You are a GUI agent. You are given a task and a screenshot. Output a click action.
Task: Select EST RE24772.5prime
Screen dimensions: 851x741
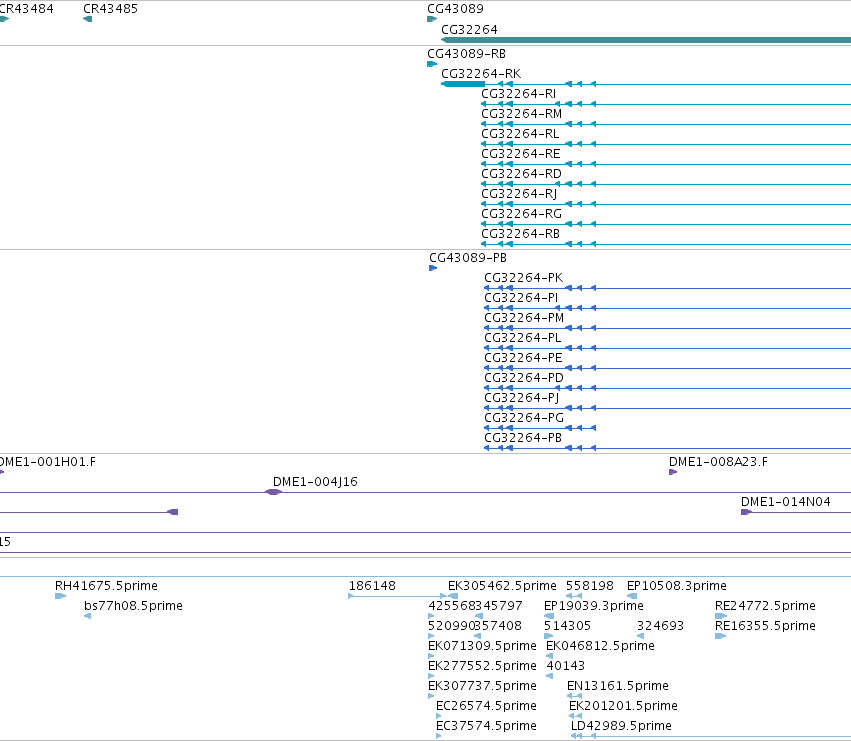[765, 606]
